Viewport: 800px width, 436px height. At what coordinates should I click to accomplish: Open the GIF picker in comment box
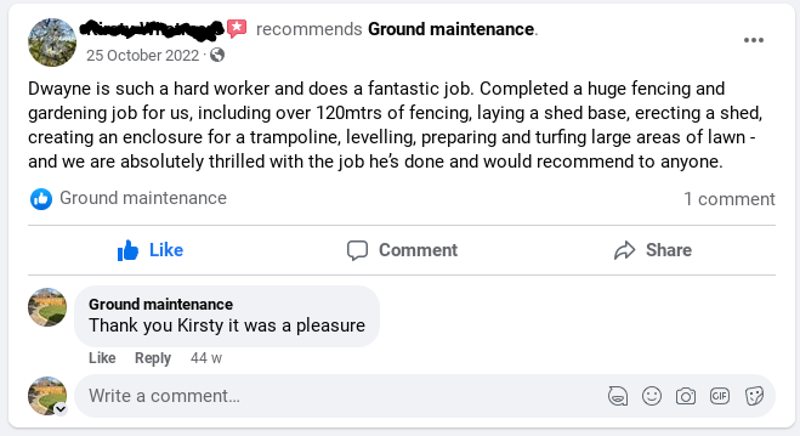(719, 396)
